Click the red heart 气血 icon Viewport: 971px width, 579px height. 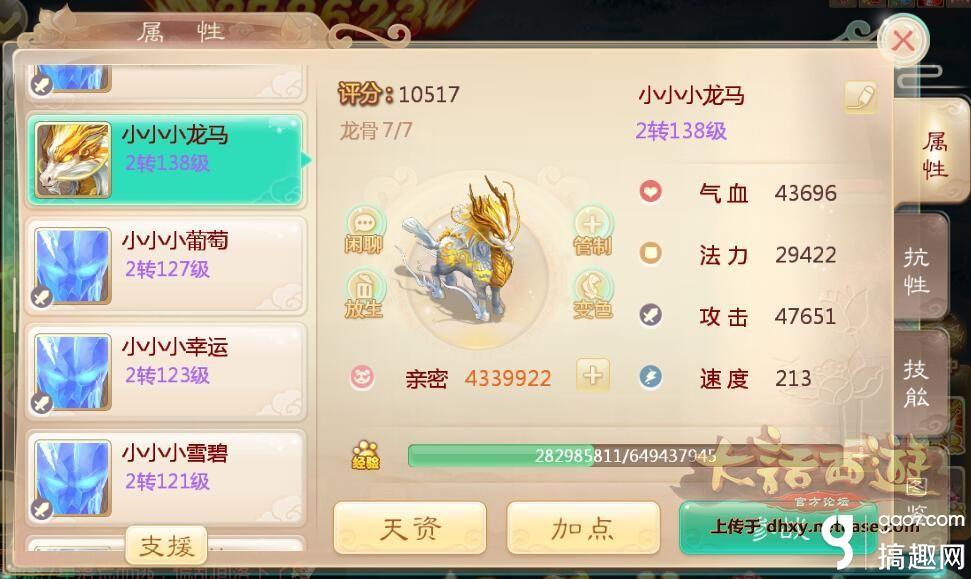(650, 191)
